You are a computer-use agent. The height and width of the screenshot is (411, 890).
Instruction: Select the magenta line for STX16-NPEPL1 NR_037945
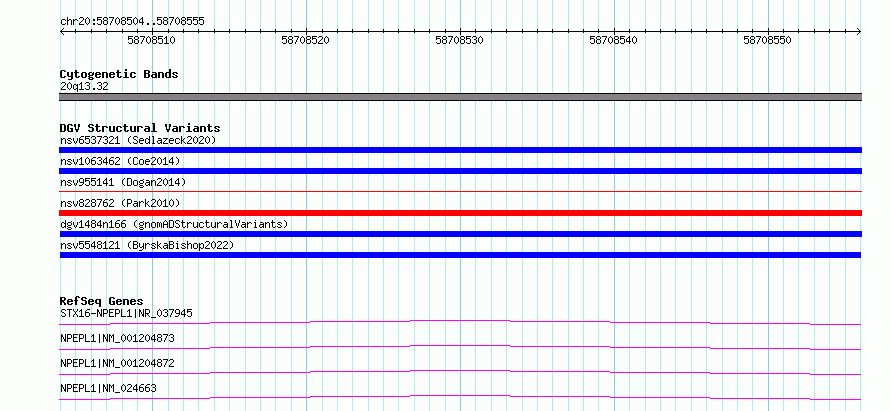click(460, 322)
